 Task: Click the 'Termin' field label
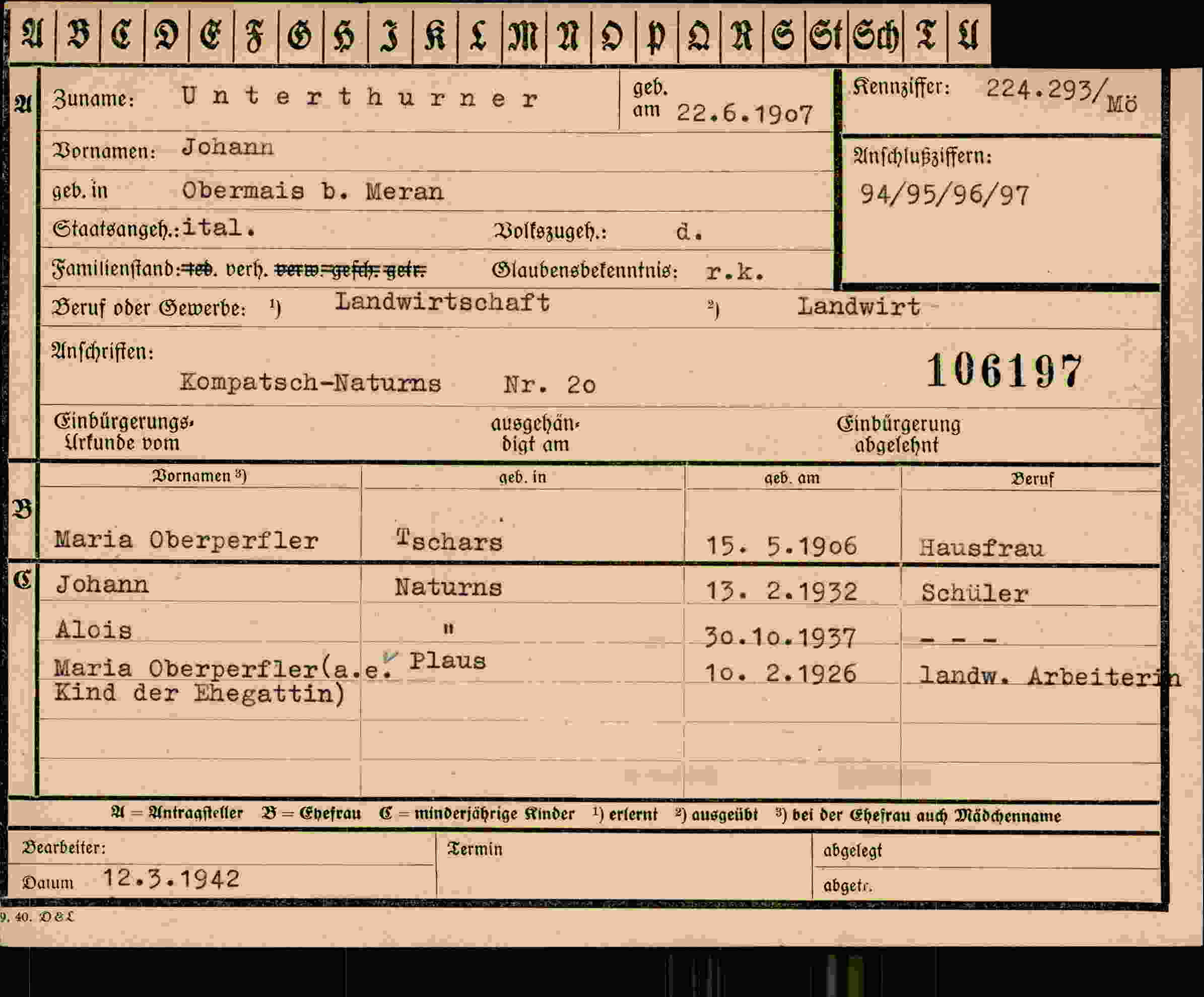475,849
